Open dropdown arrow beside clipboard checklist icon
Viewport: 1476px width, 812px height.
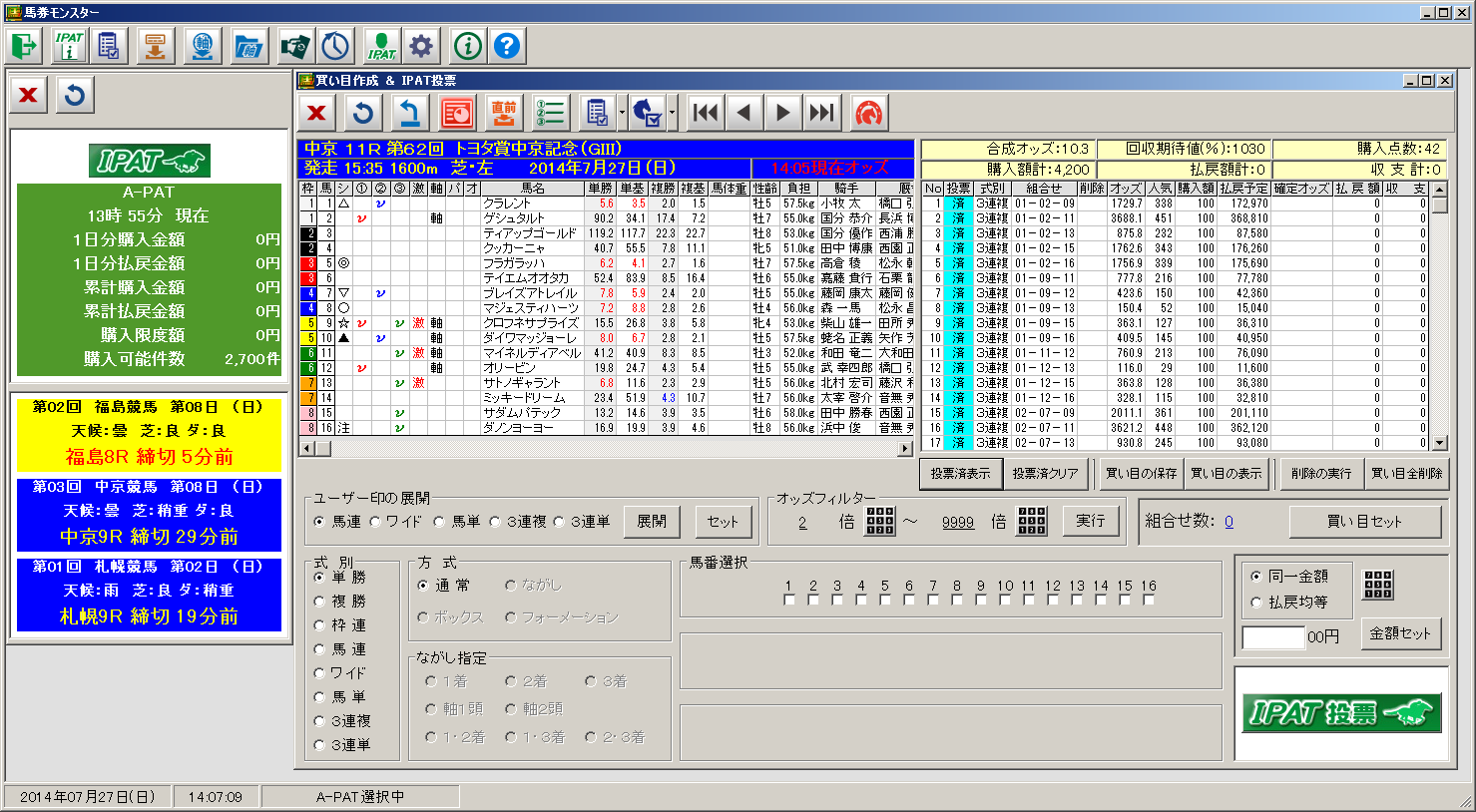622,113
